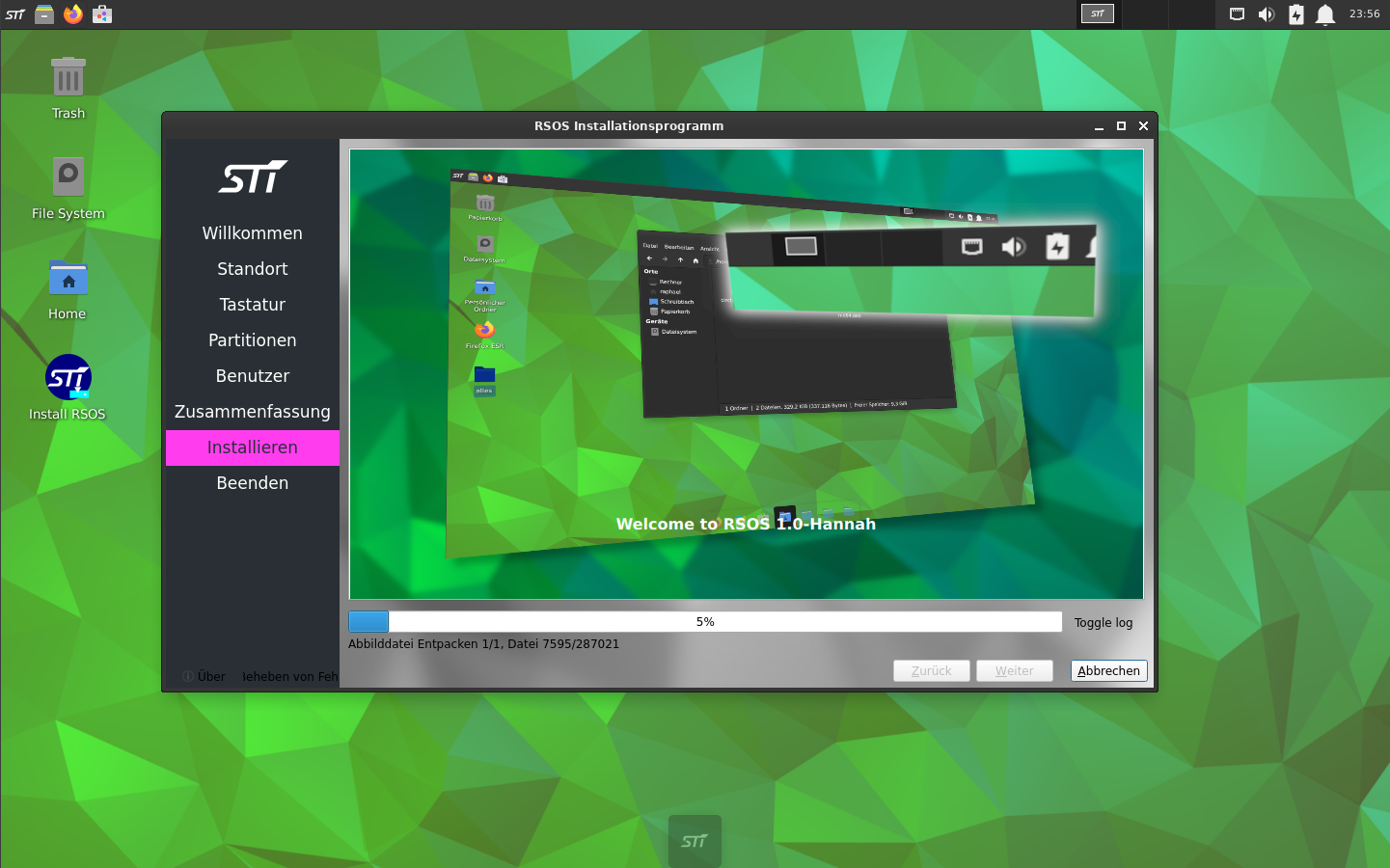This screenshot has height=868, width=1390.
Task: Click the network connection tray icon
Action: tap(1237, 14)
